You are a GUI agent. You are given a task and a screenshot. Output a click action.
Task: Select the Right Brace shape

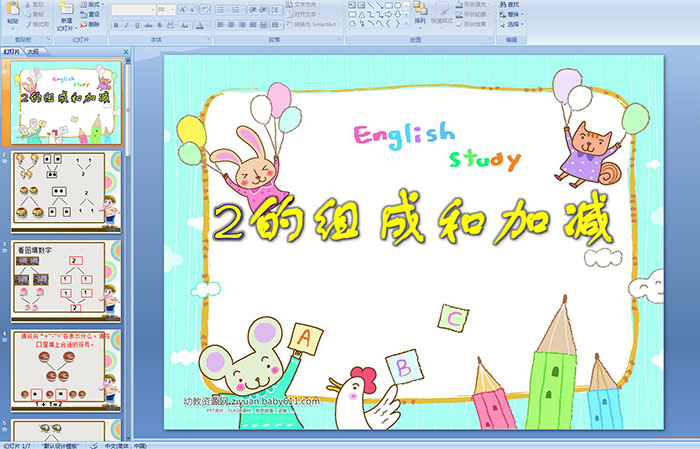[x=397, y=23]
